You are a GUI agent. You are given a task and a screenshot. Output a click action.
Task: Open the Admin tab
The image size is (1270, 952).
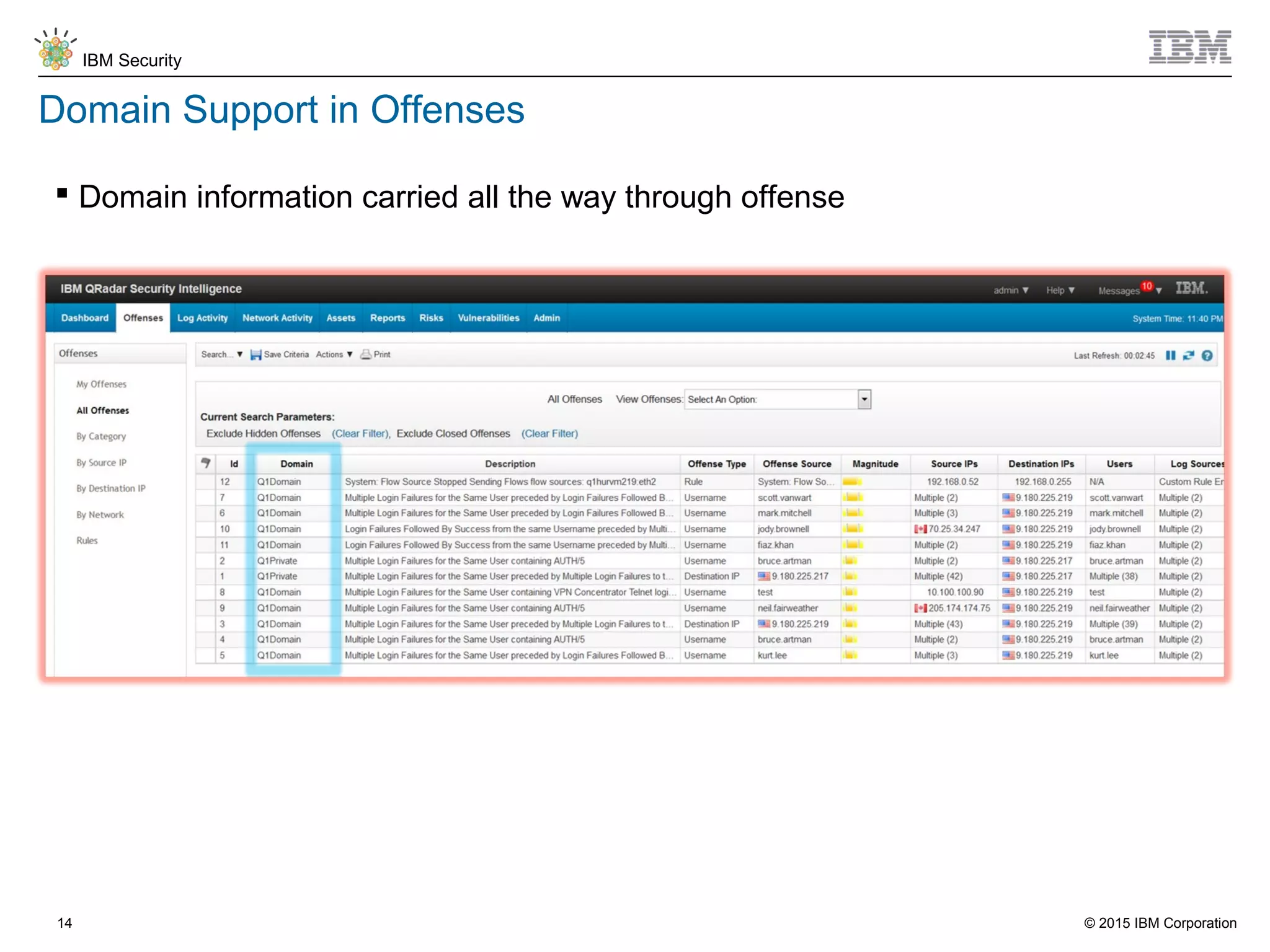546,318
